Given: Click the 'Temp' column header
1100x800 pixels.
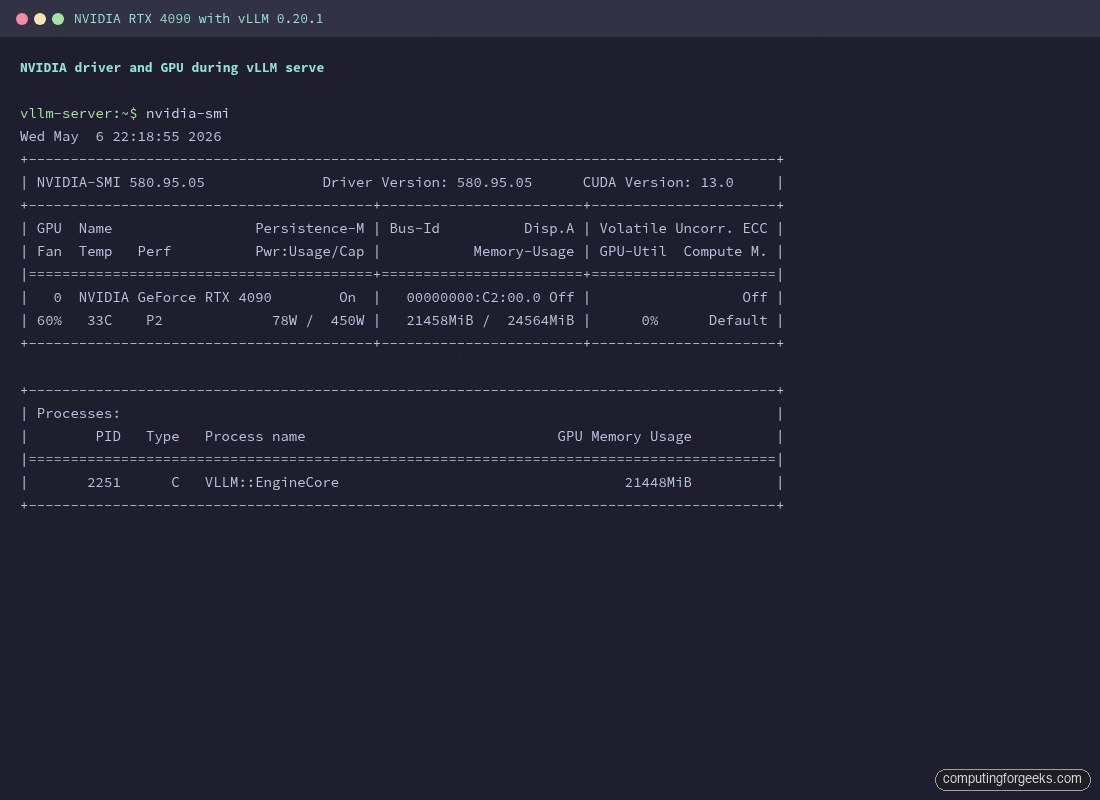Looking at the screenshot, I should point(95,251).
